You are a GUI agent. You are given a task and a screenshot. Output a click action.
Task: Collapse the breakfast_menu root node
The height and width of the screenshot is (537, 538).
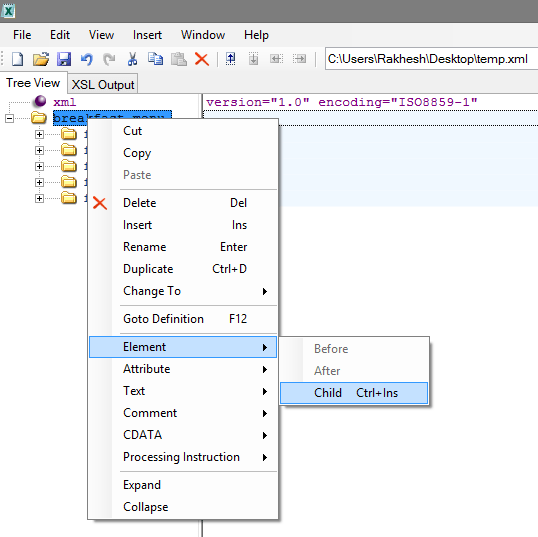tap(10, 118)
